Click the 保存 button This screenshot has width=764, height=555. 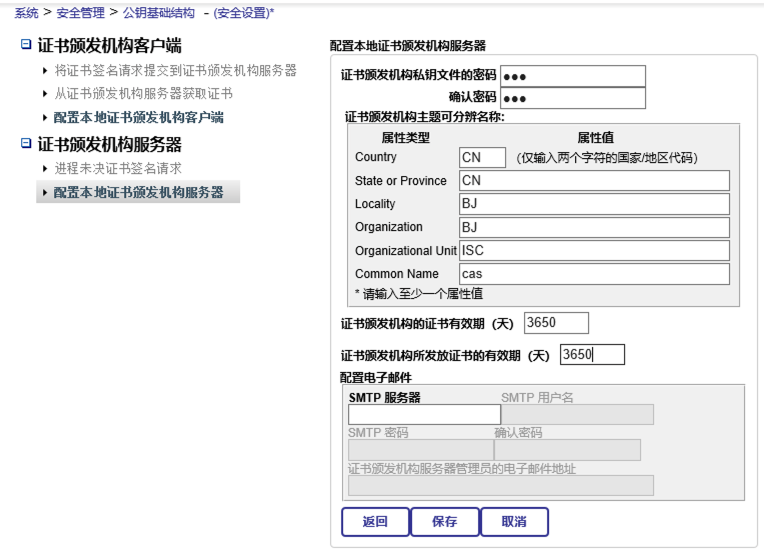click(x=444, y=522)
